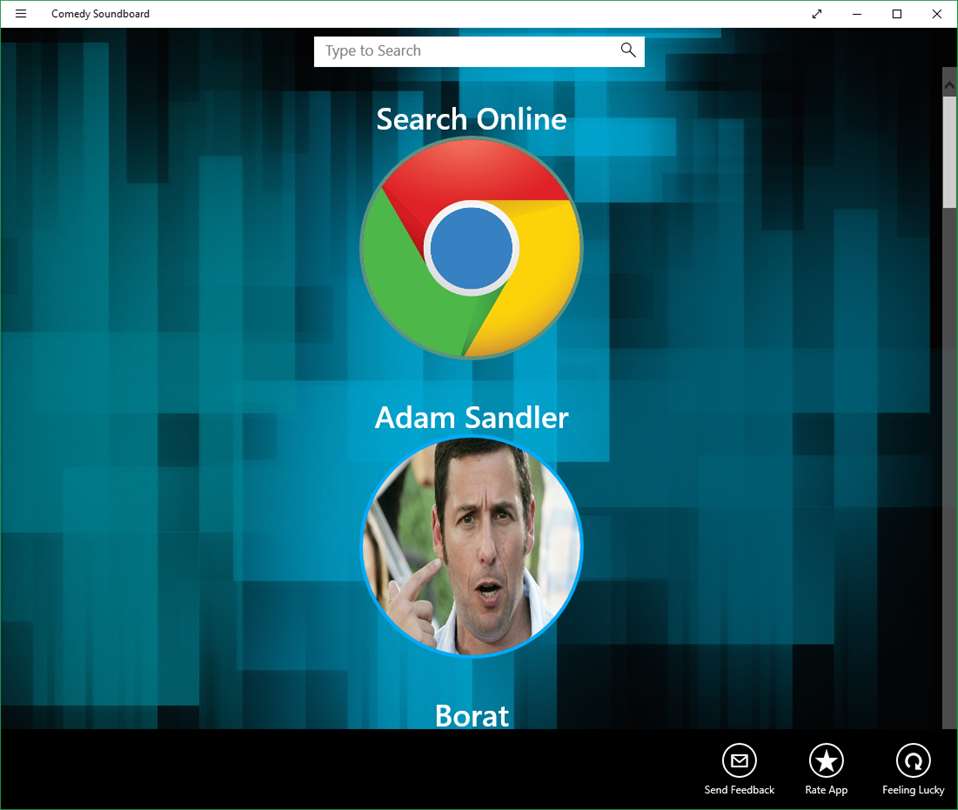Click the Rate App label

826,790
